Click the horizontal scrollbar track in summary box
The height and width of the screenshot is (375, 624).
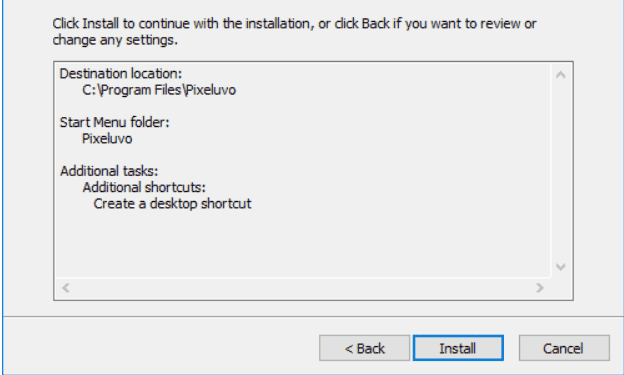303,287
